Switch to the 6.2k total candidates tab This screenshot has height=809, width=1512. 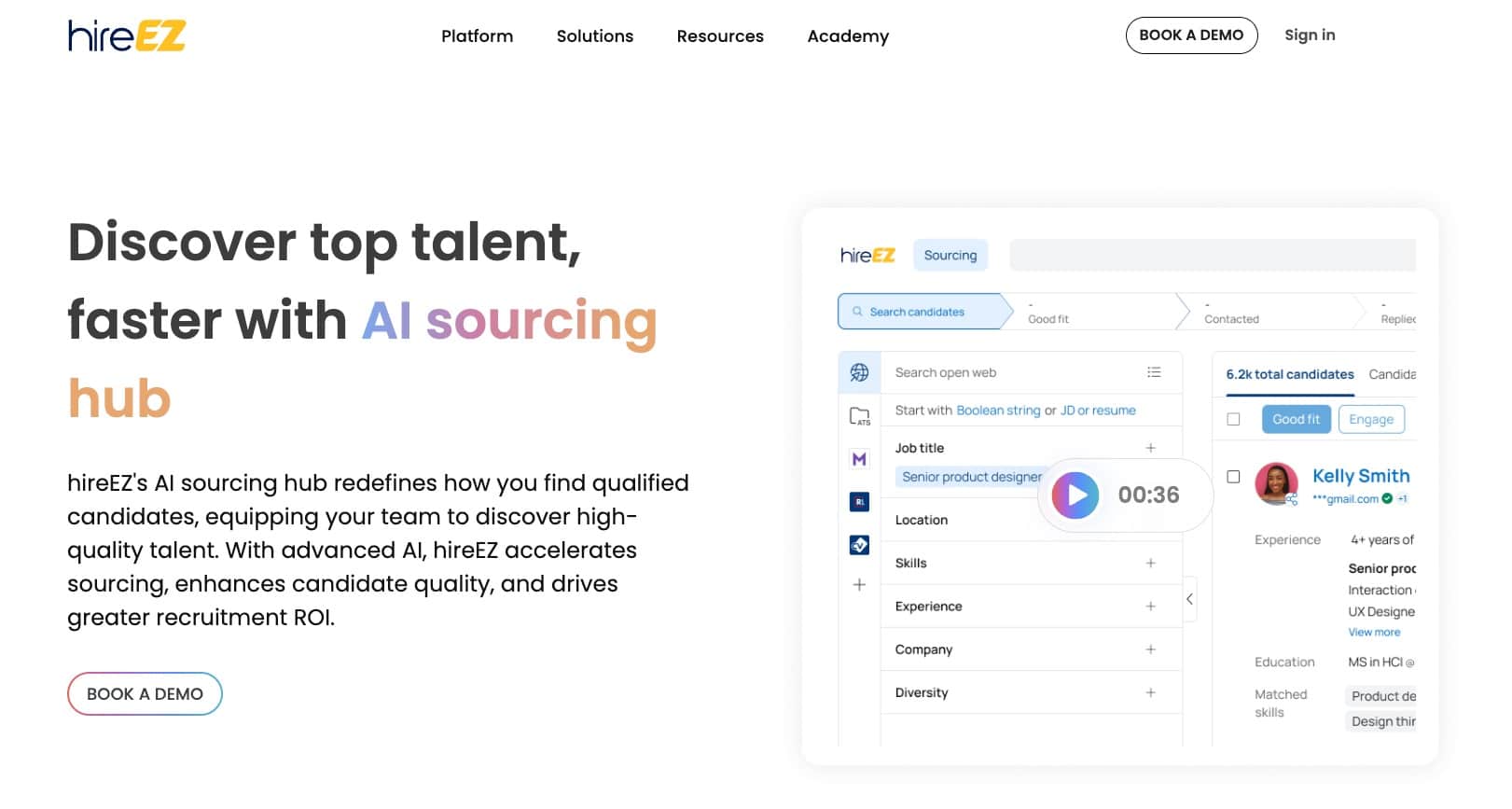click(1290, 374)
